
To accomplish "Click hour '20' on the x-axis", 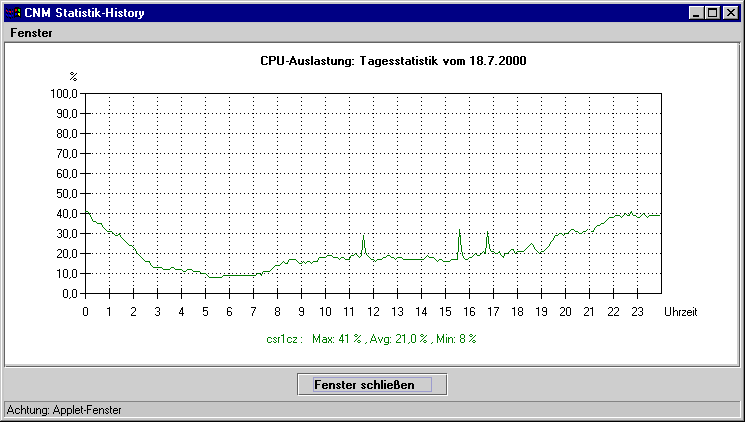I will point(565,312).
